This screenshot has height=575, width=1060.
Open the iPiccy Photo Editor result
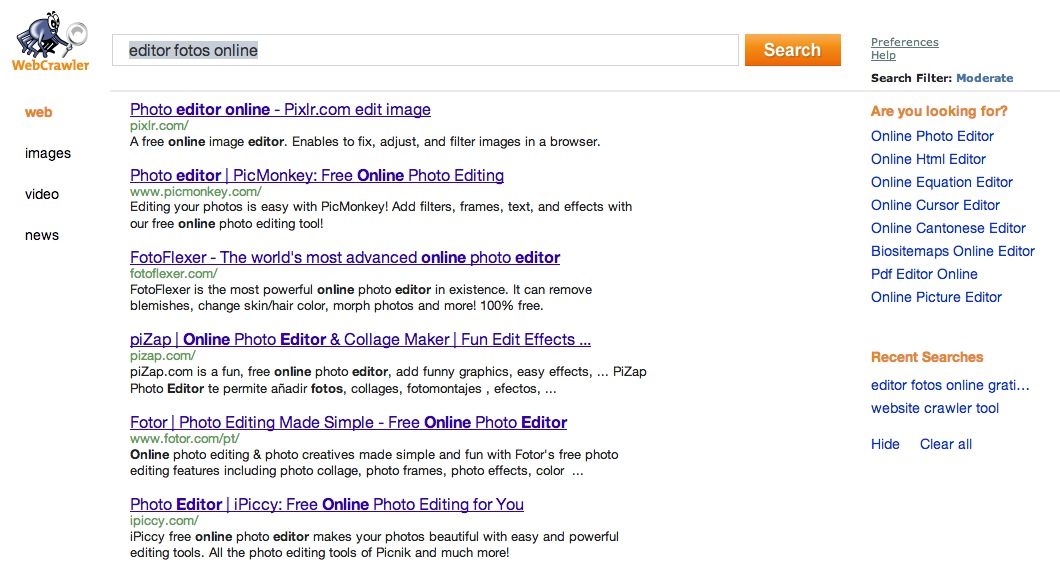(326, 504)
